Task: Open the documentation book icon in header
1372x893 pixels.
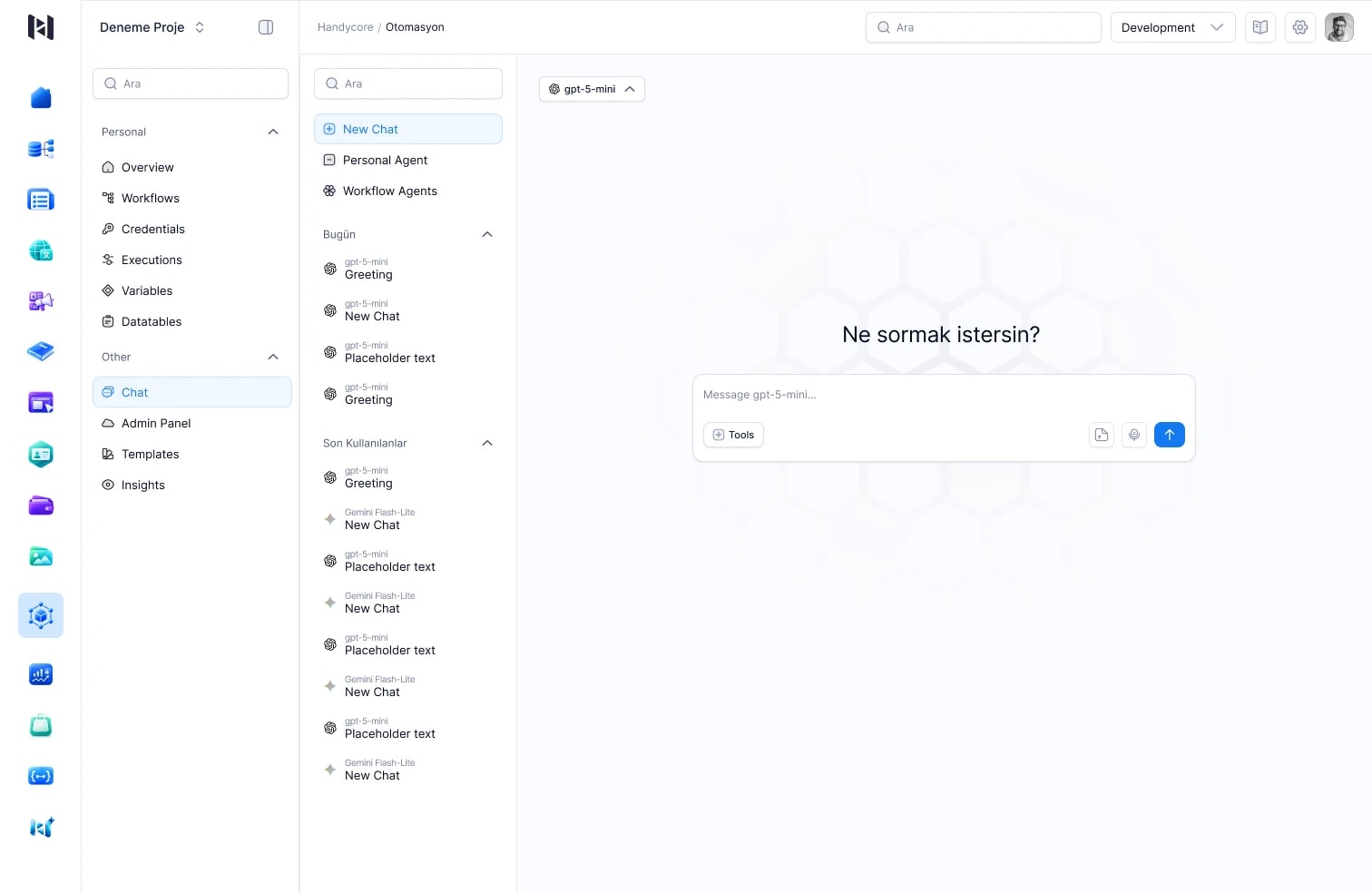Action: point(1260,27)
